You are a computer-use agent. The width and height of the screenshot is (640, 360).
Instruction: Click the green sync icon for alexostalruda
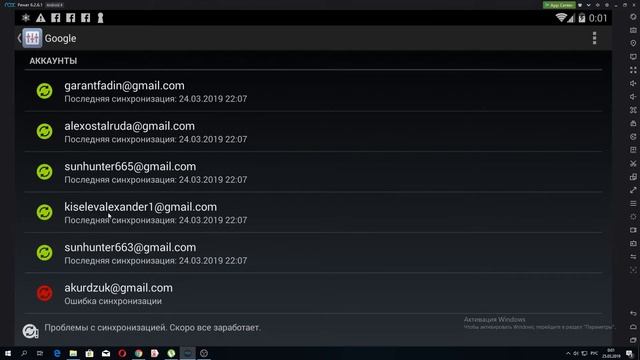point(44,131)
